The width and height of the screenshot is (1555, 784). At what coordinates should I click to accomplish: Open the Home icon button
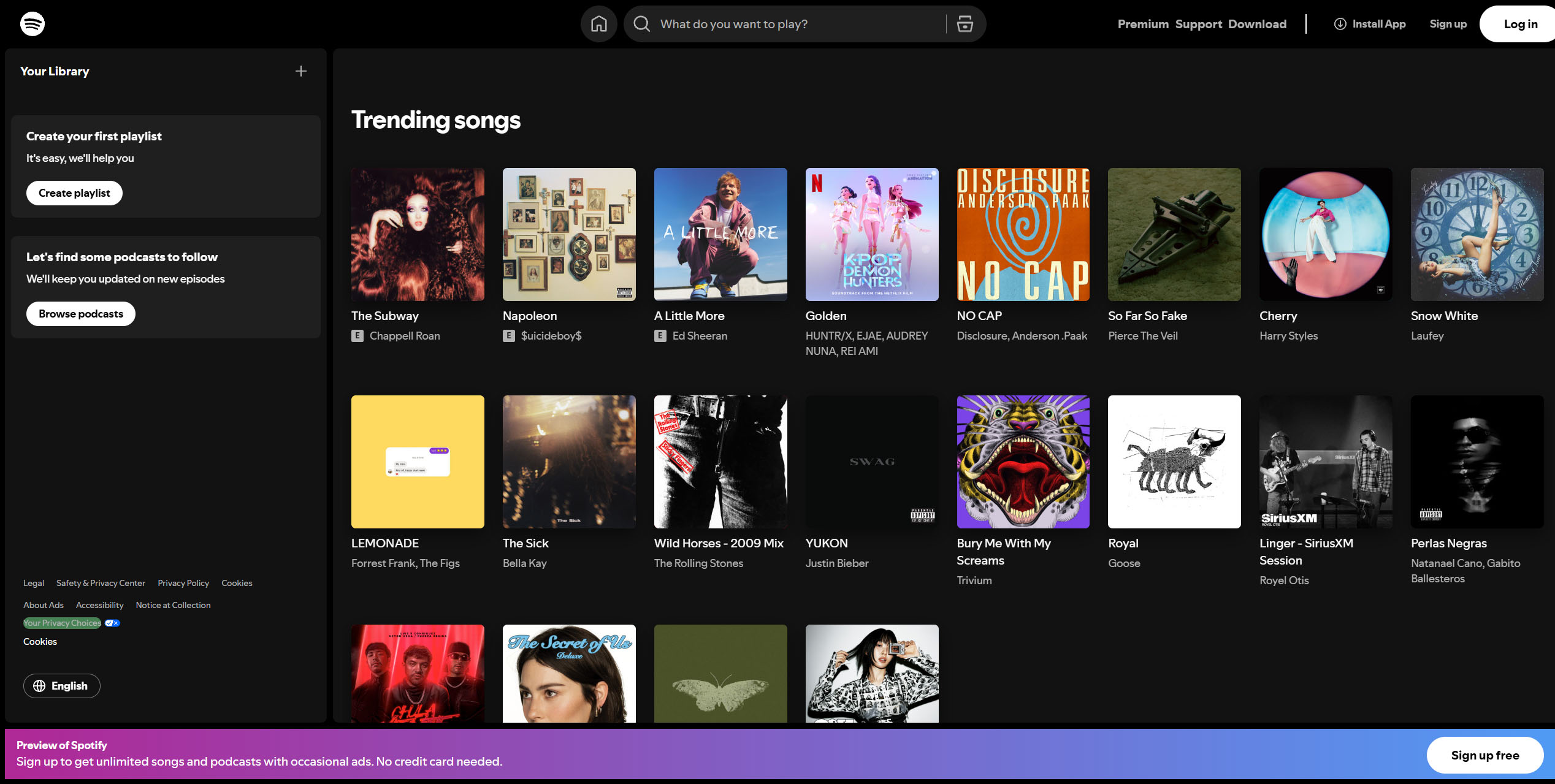598,24
